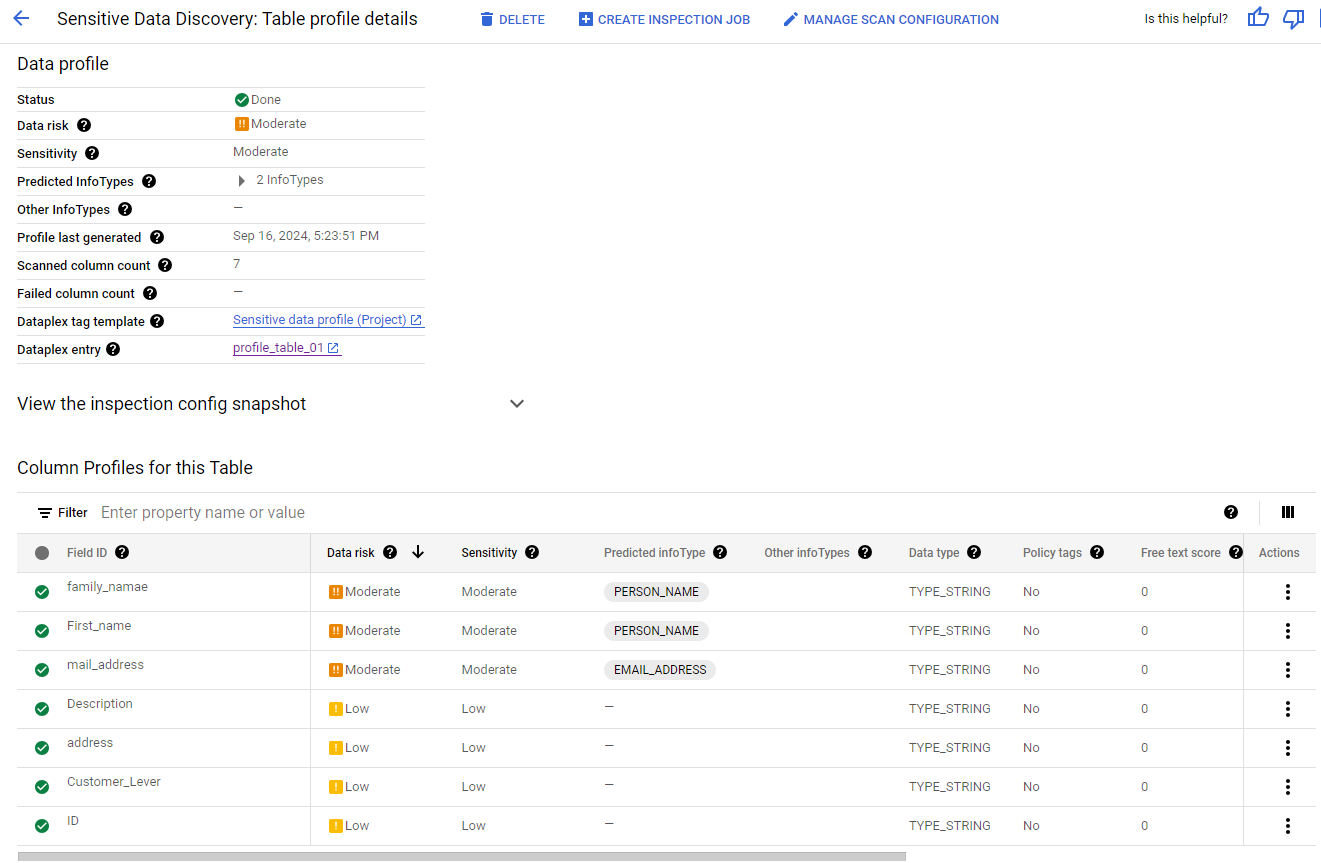
Task: Click the Sensitivity column header
Action: [x=489, y=553]
